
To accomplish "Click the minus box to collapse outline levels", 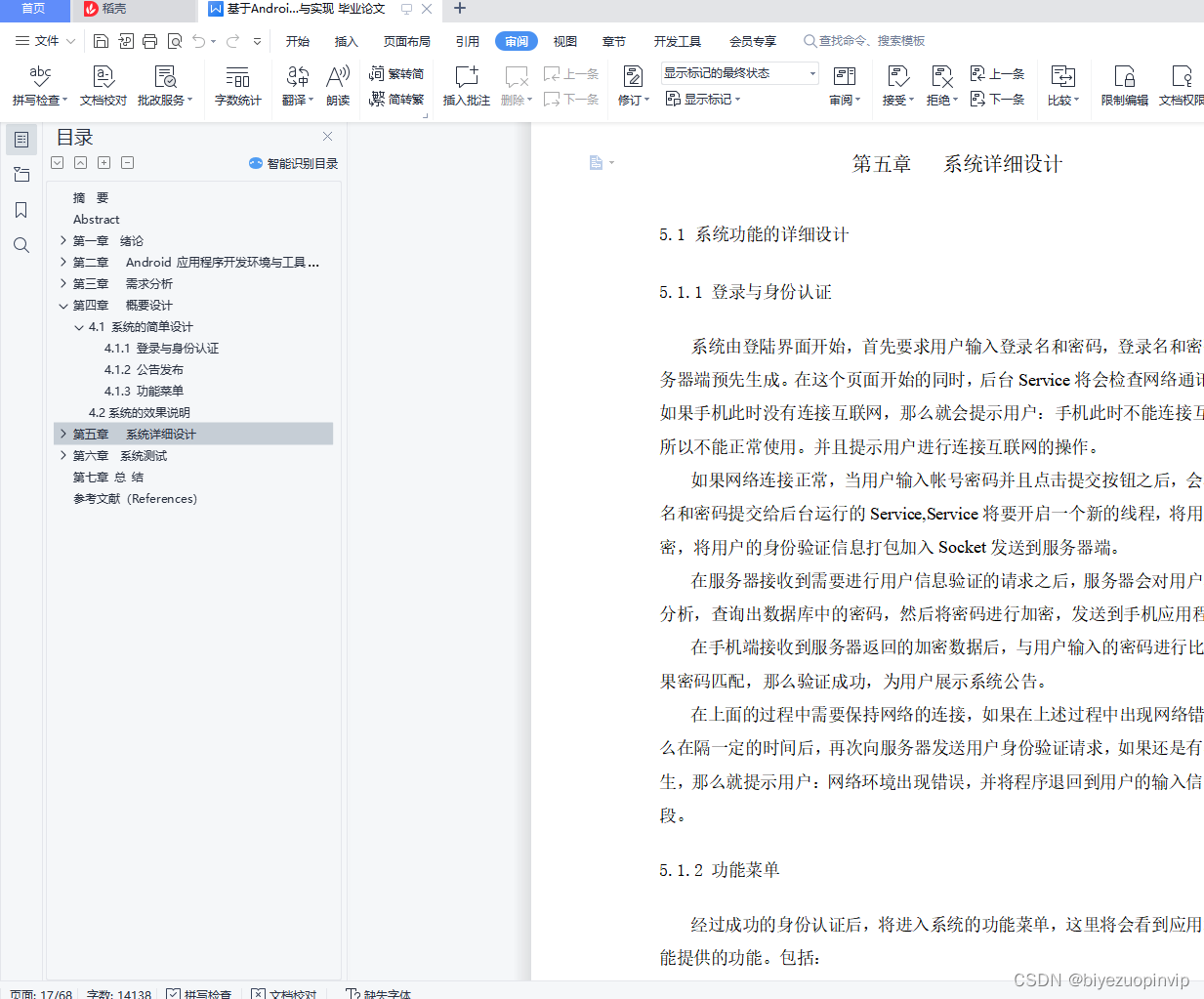I will click(x=128, y=163).
